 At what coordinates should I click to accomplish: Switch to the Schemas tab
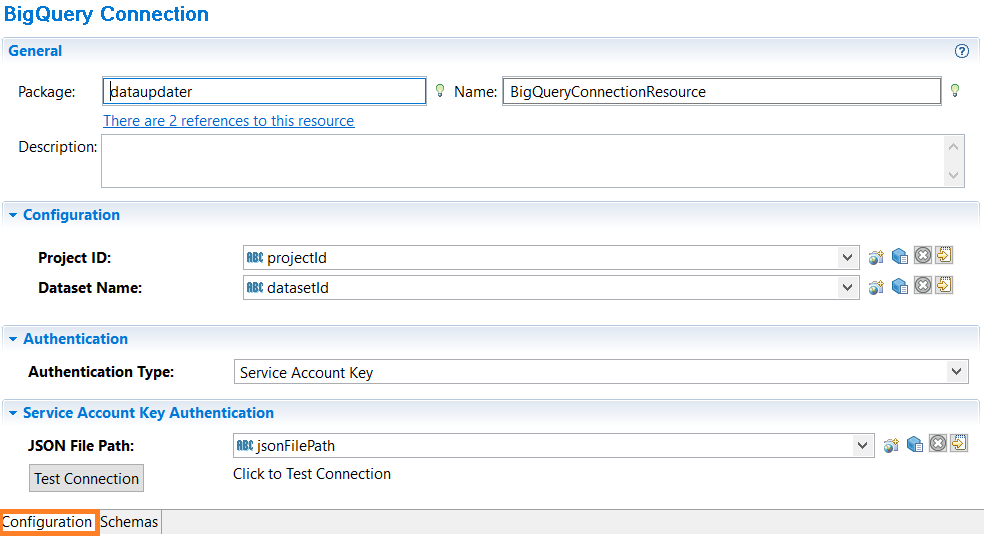tap(129, 522)
